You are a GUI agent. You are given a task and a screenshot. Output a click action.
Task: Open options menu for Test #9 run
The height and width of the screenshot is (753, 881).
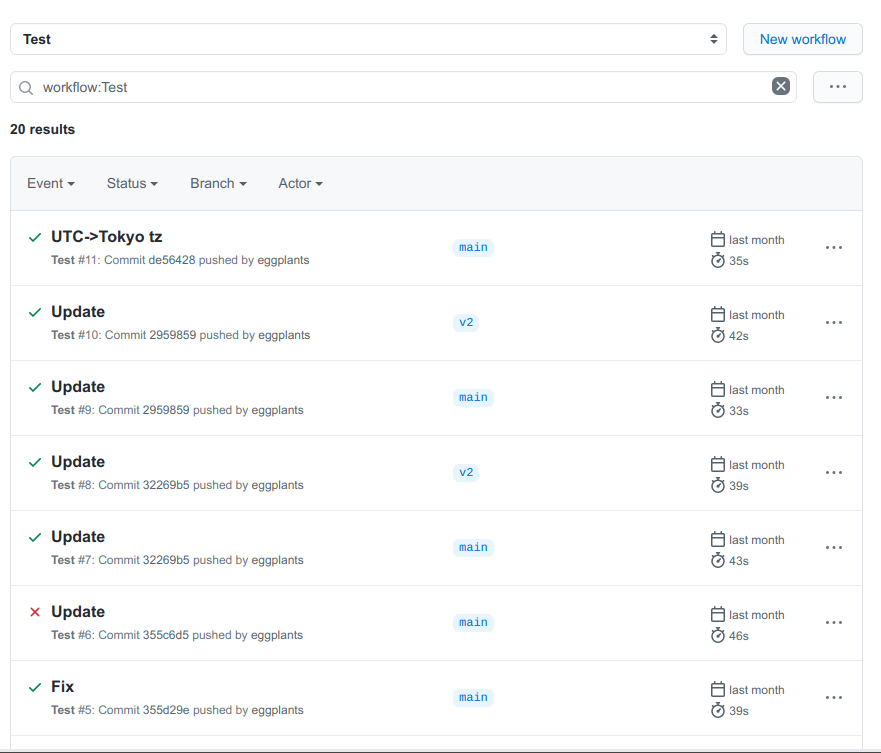pos(834,398)
